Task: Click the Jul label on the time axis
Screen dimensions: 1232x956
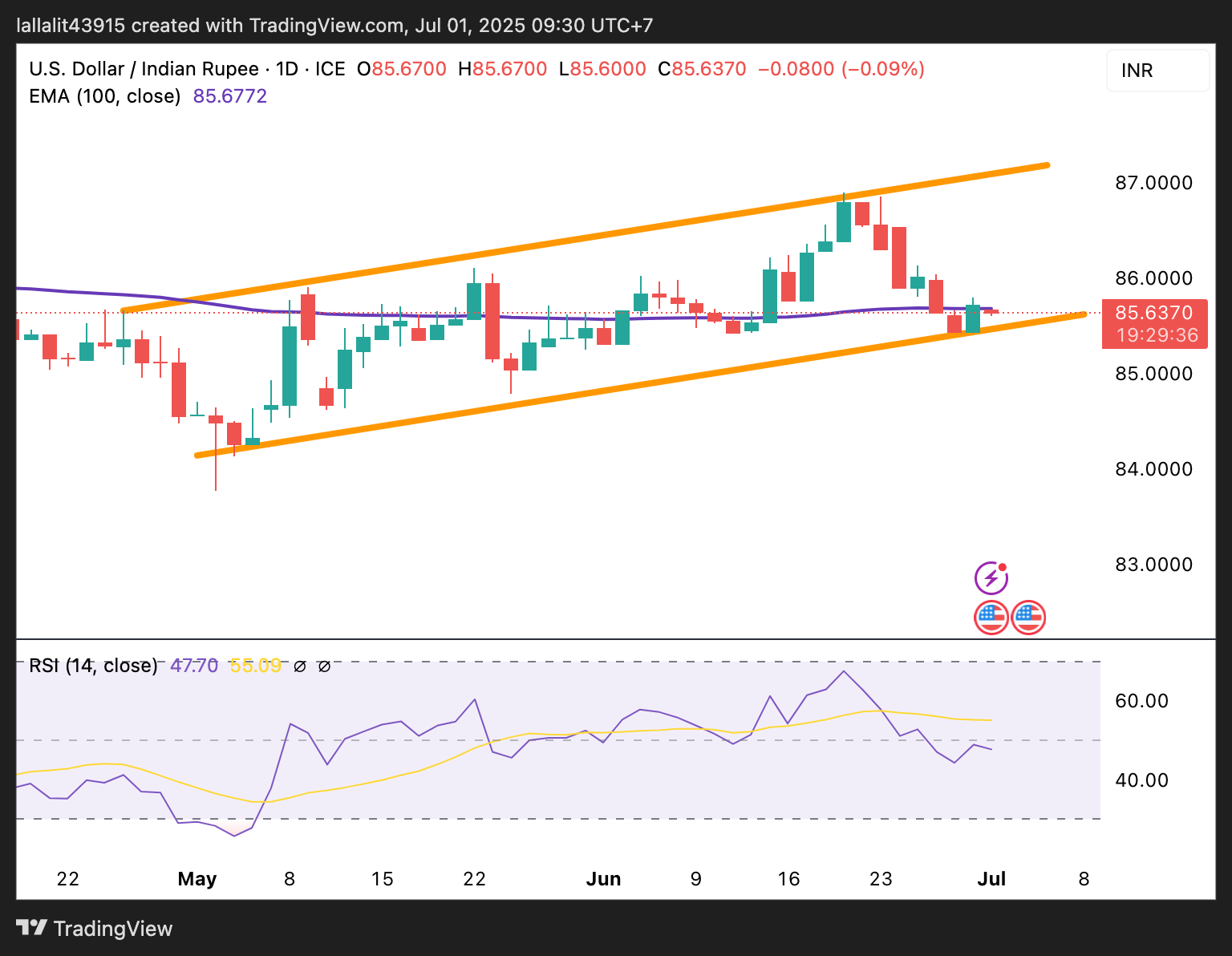Action: click(991, 879)
